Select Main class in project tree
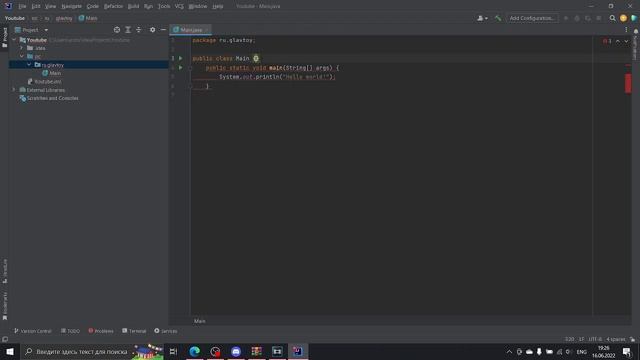This screenshot has height=360, width=640. (x=52, y=73)
